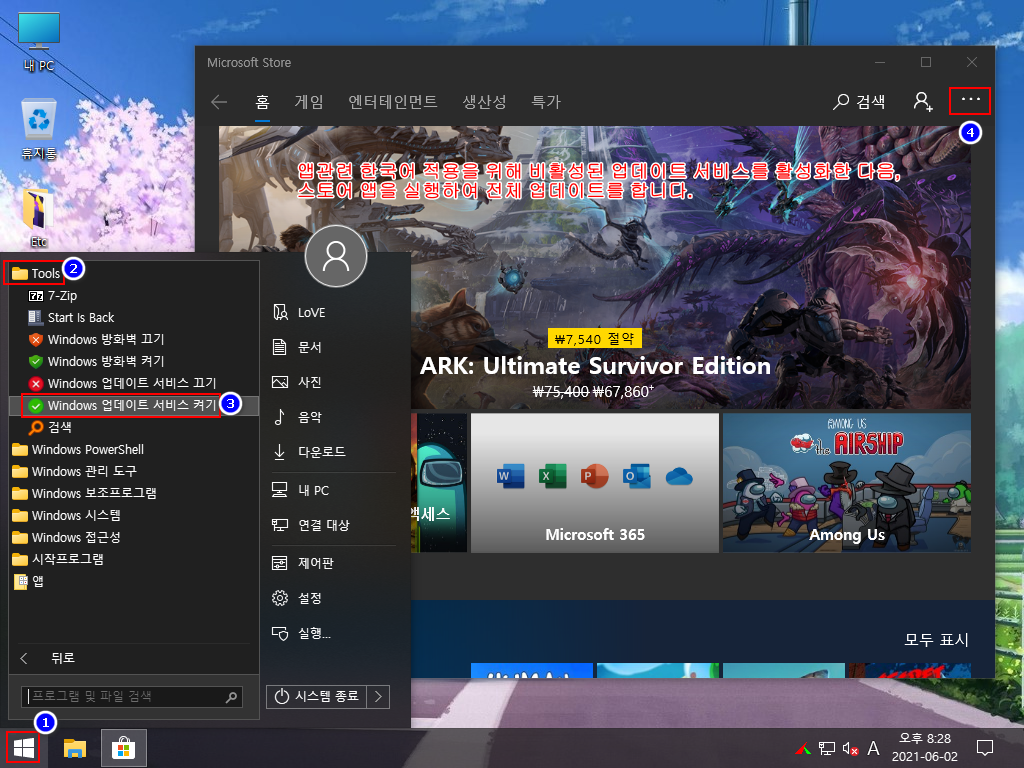Click the Start menu search magnifier icon
This screenshot has height=768, width=1024.
(231, 697)
